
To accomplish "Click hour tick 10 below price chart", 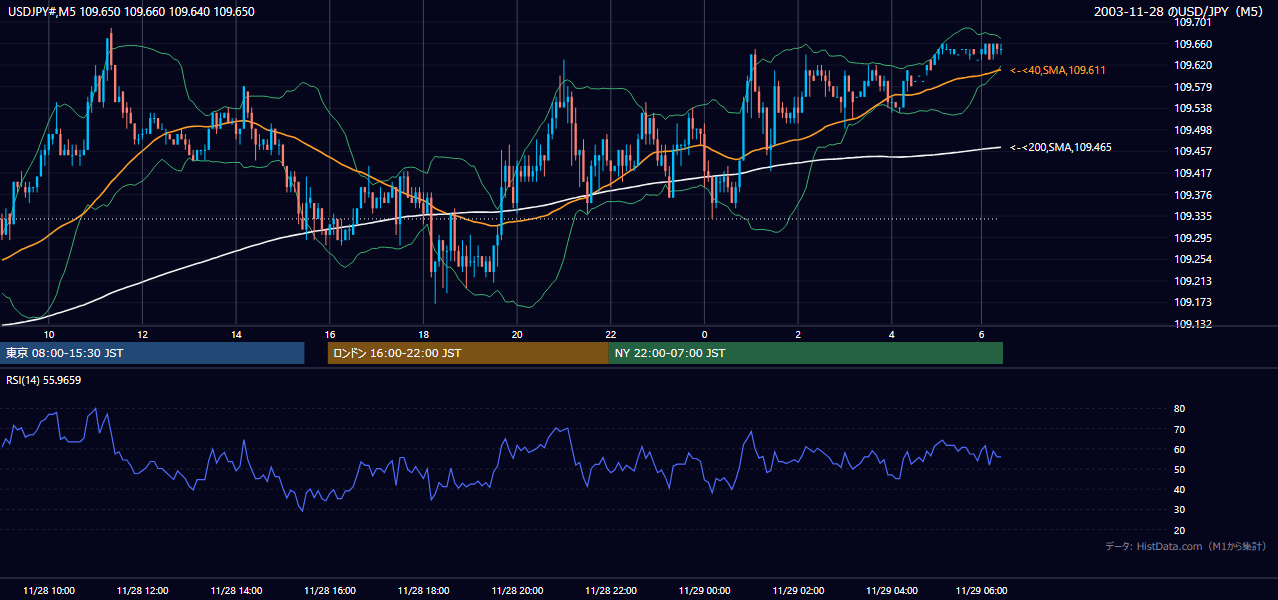I will pos(49,334).
